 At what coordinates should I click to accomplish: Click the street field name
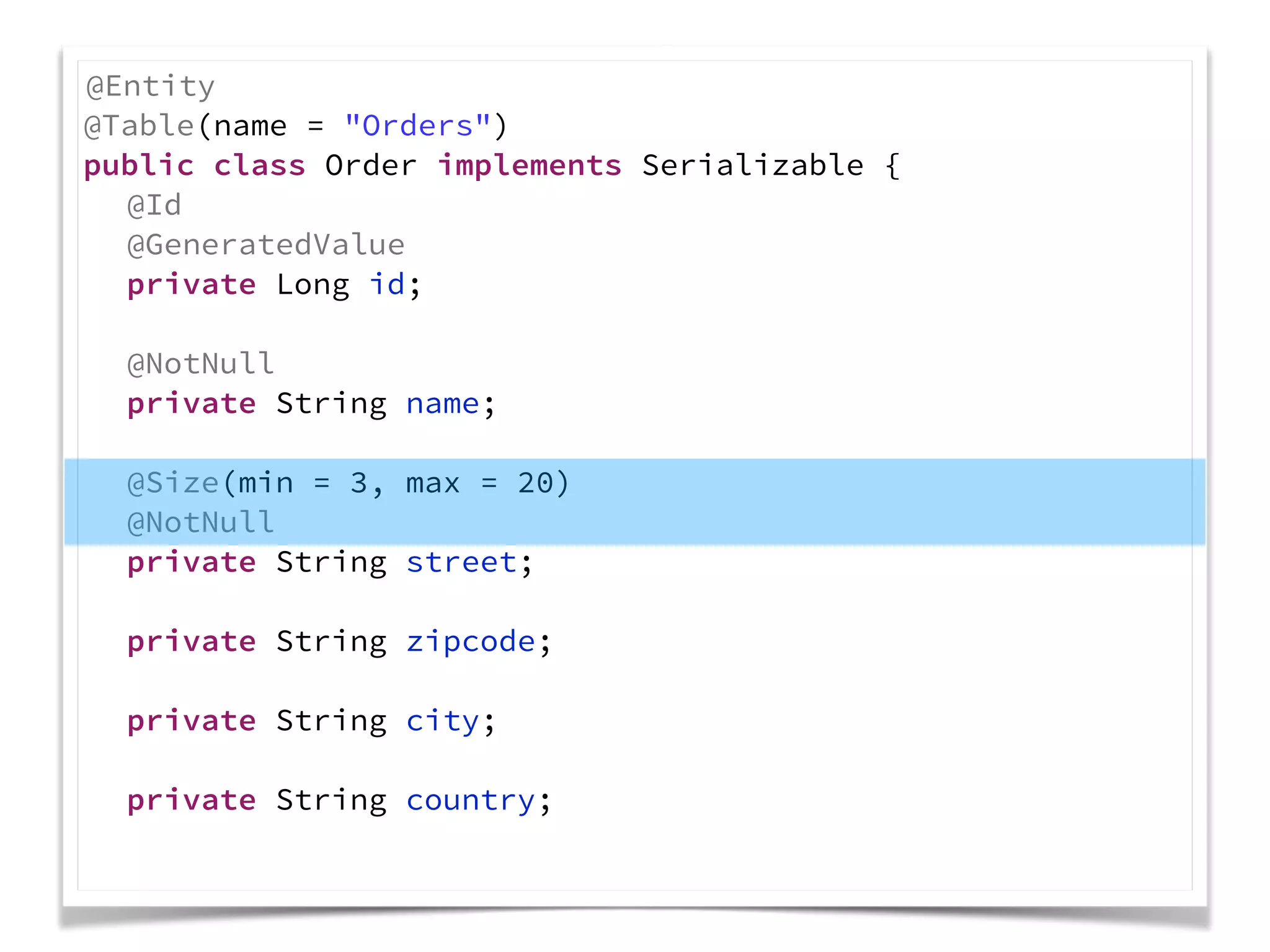point(461,562)
